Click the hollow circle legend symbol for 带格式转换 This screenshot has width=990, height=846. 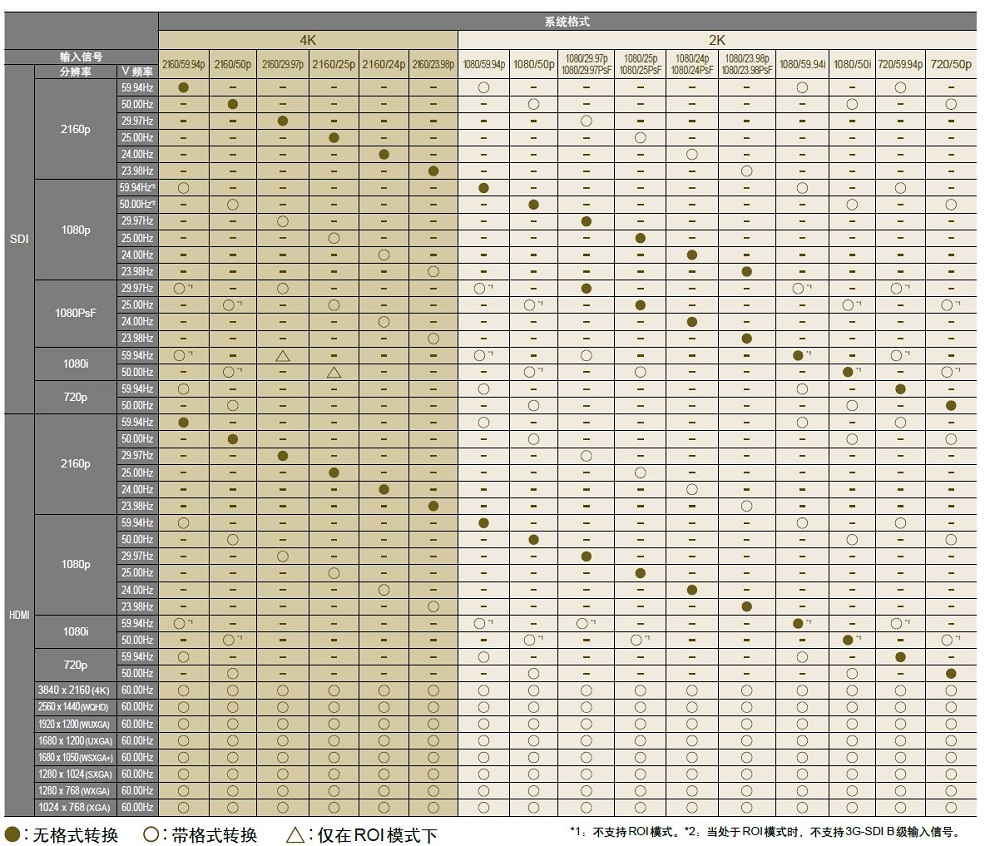(x=150, y=835)
